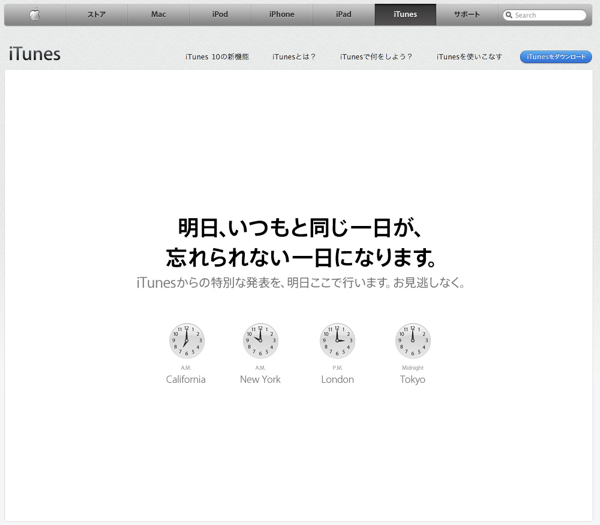Click the Apple logo home icon

(x=35, y=15)
